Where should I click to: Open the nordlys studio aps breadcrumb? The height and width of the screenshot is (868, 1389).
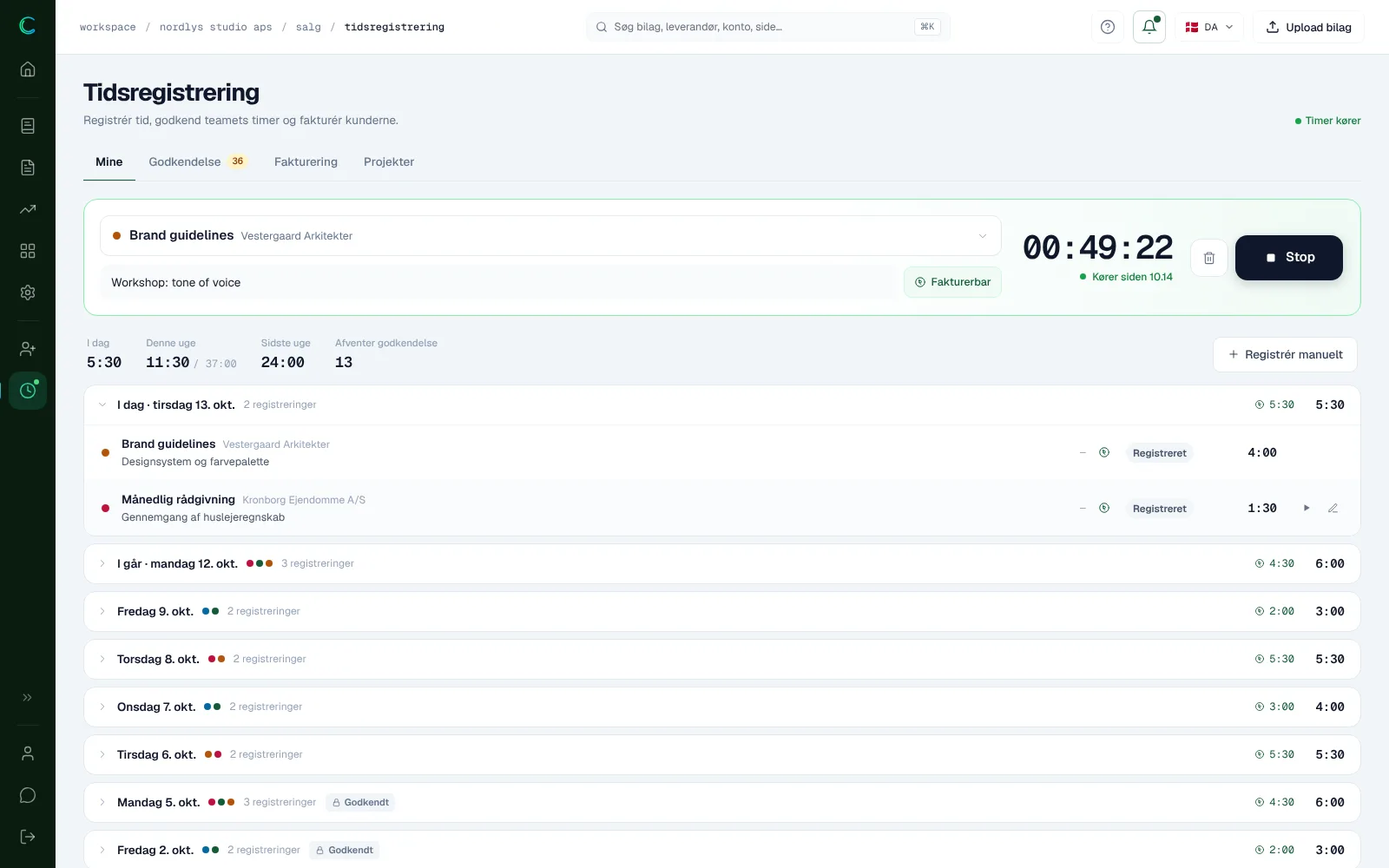216,27
